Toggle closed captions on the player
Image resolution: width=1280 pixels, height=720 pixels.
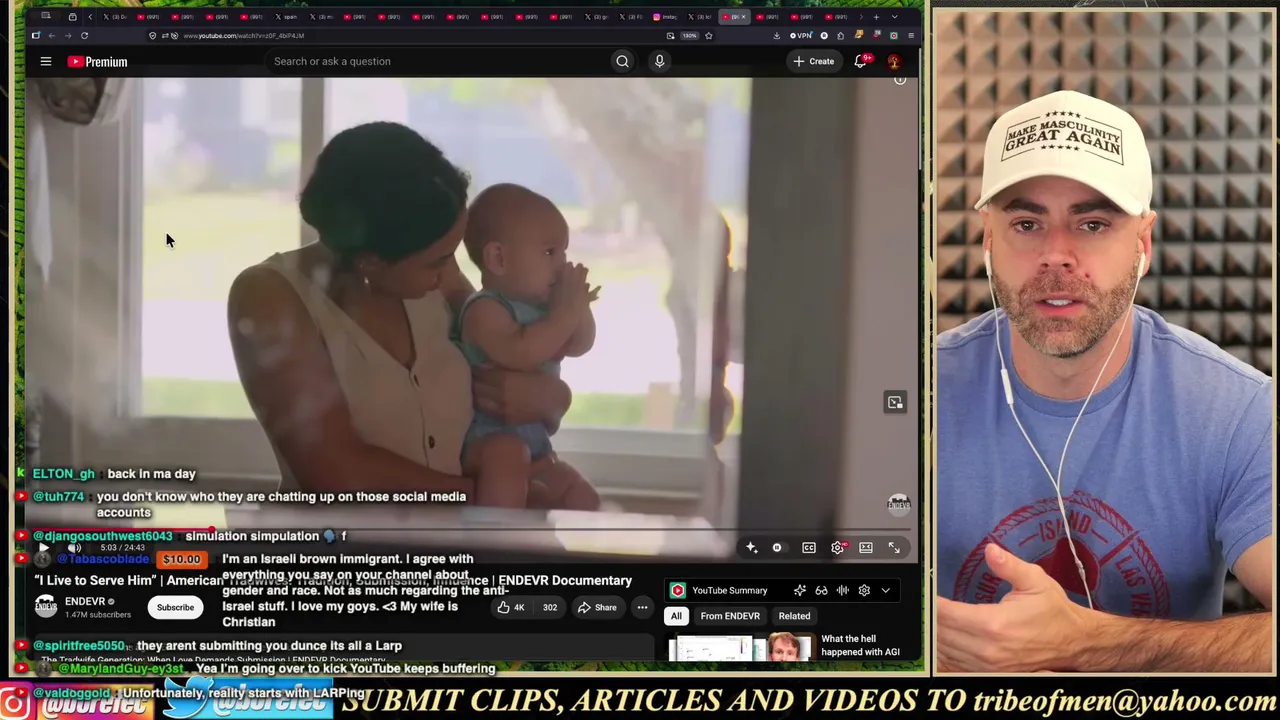pyautogui.click(x=809, y=548)
